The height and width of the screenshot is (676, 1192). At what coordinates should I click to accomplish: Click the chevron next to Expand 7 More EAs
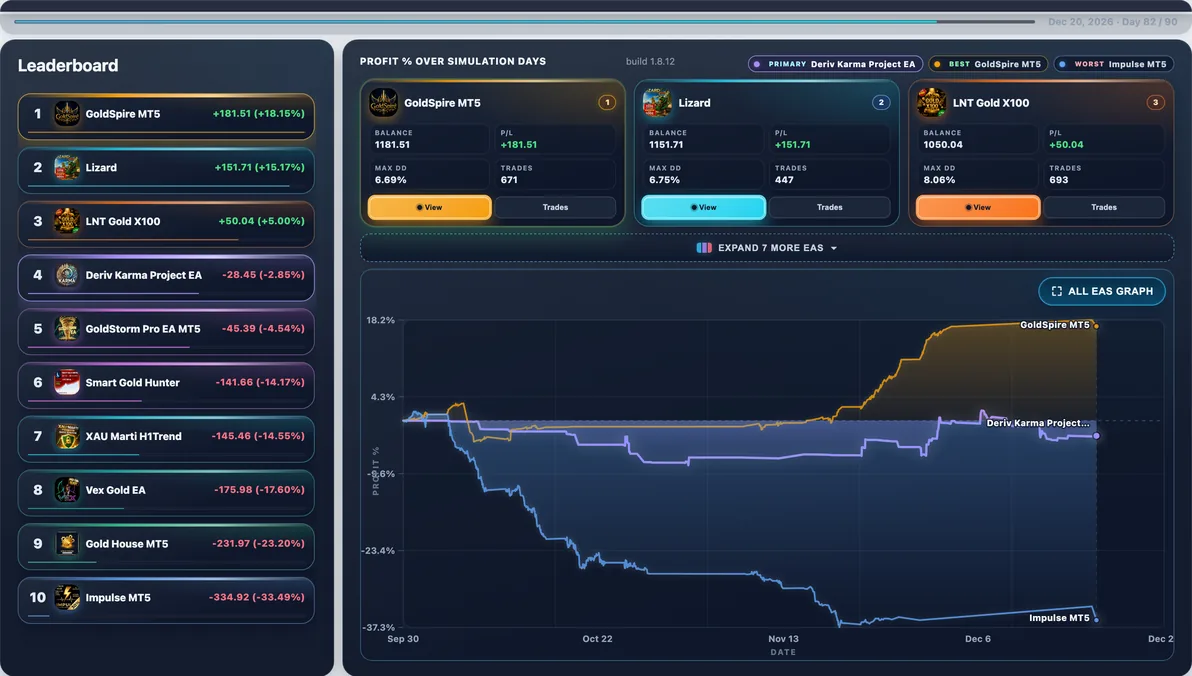point(834,249)
